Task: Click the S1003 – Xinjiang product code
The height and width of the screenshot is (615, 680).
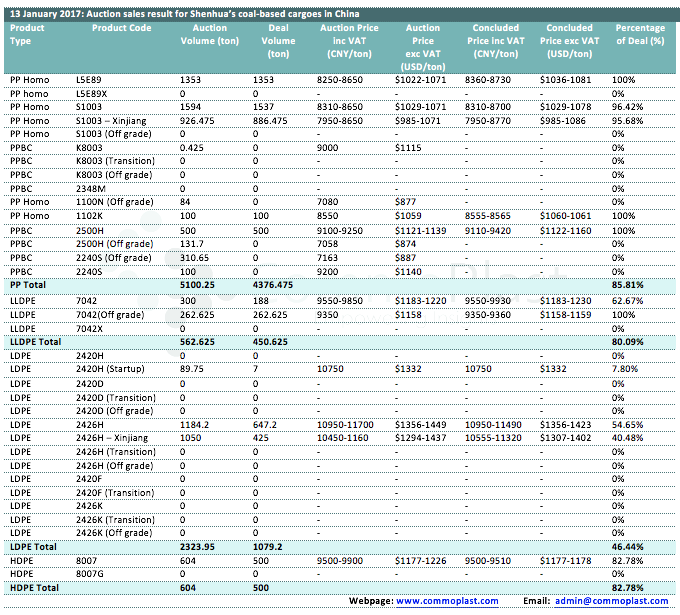Action: (x=110, y=121)
